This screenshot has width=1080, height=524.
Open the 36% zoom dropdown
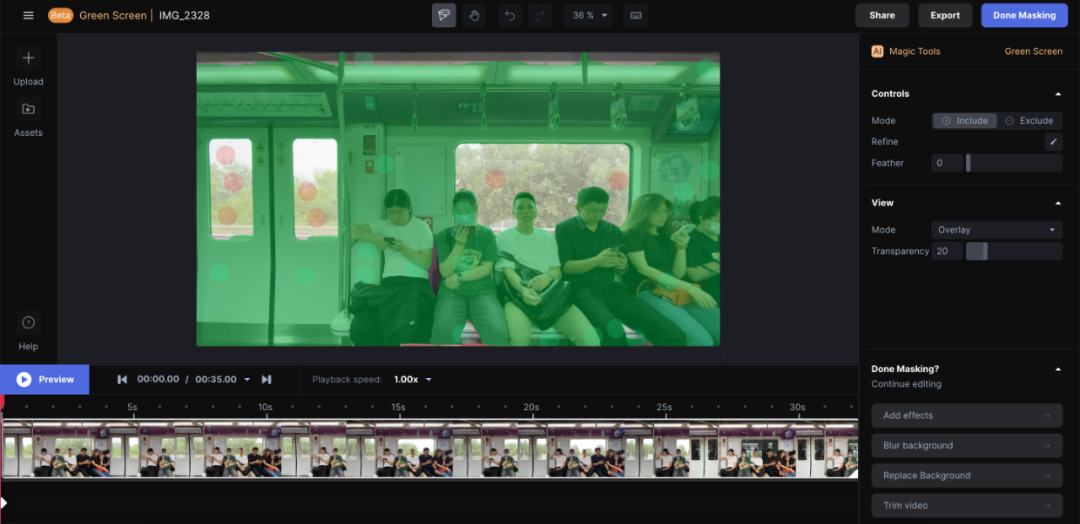(588, 15)
